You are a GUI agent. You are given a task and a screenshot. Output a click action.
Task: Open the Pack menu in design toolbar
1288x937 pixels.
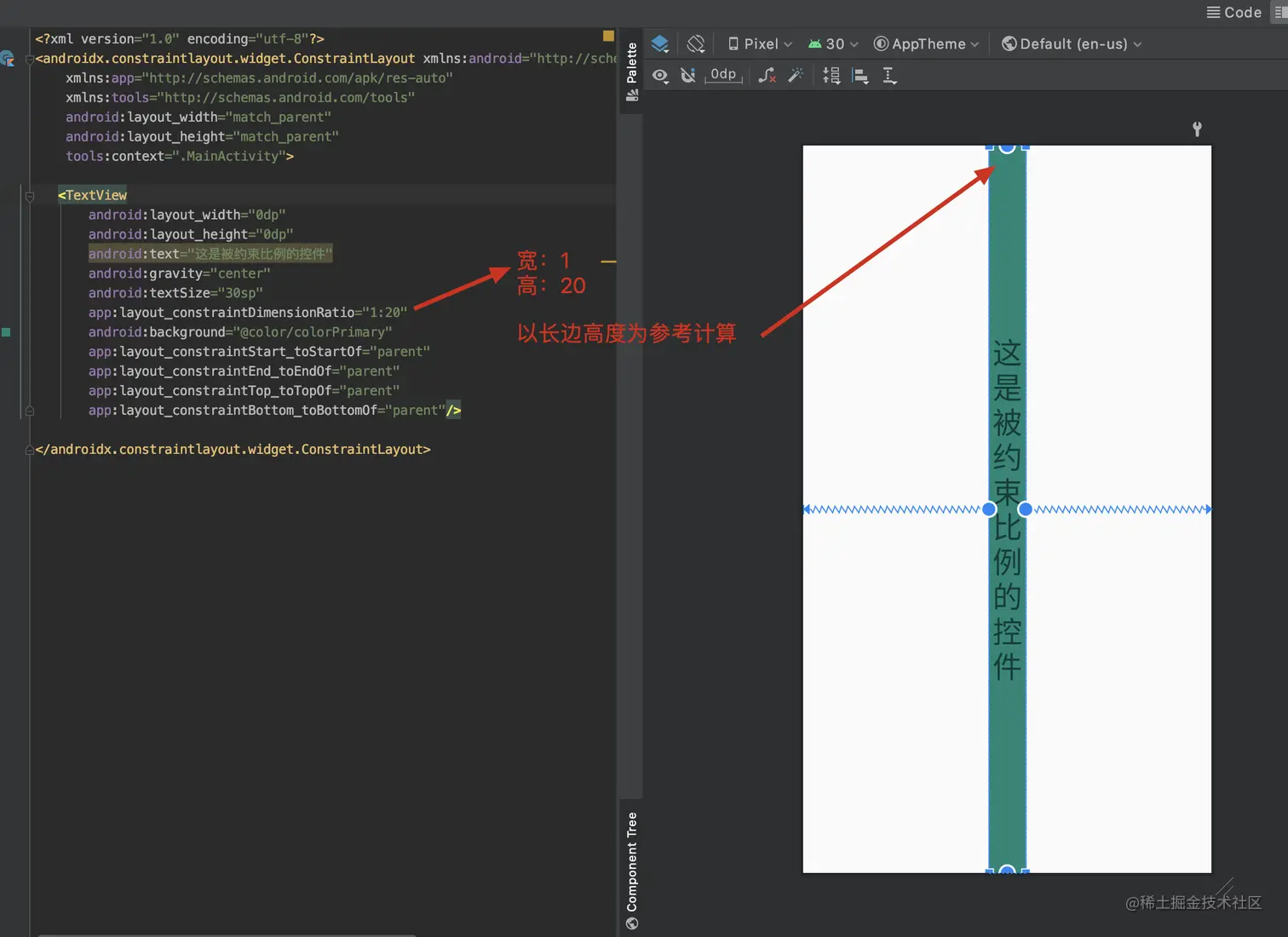click(x=831, y=76)
